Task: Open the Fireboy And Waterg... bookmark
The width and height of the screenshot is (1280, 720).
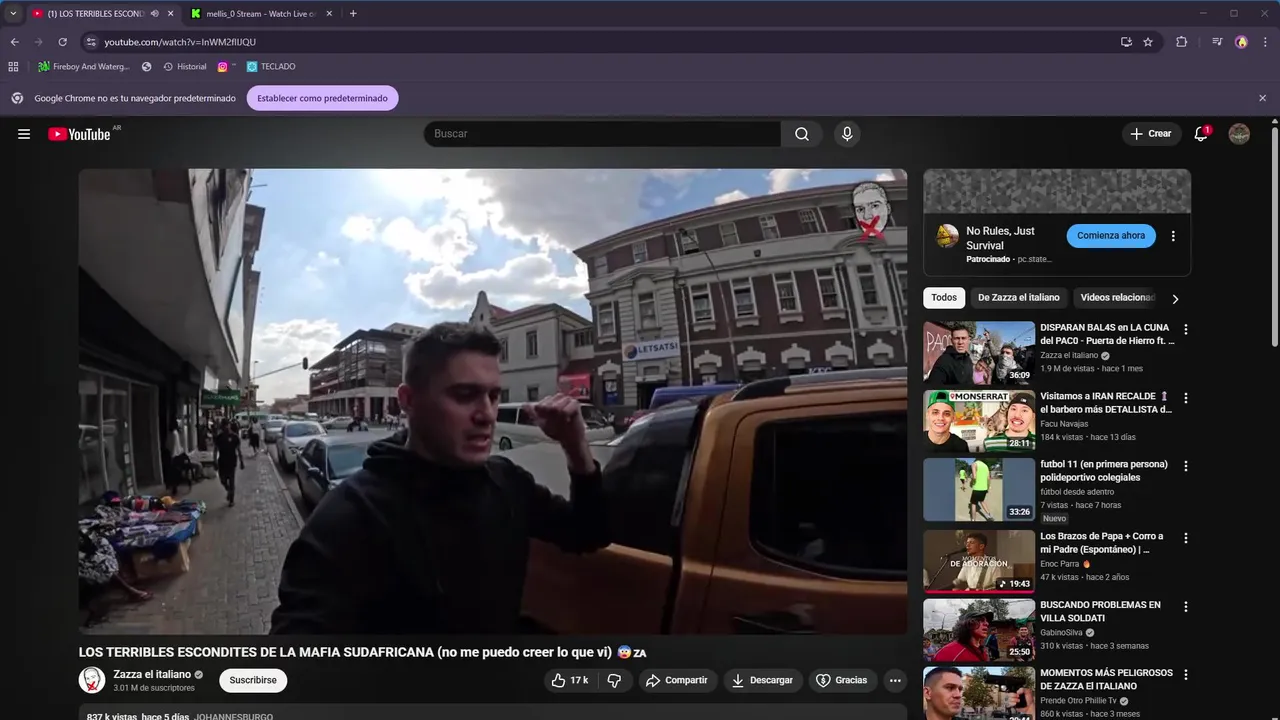Action: coord(84,67)
